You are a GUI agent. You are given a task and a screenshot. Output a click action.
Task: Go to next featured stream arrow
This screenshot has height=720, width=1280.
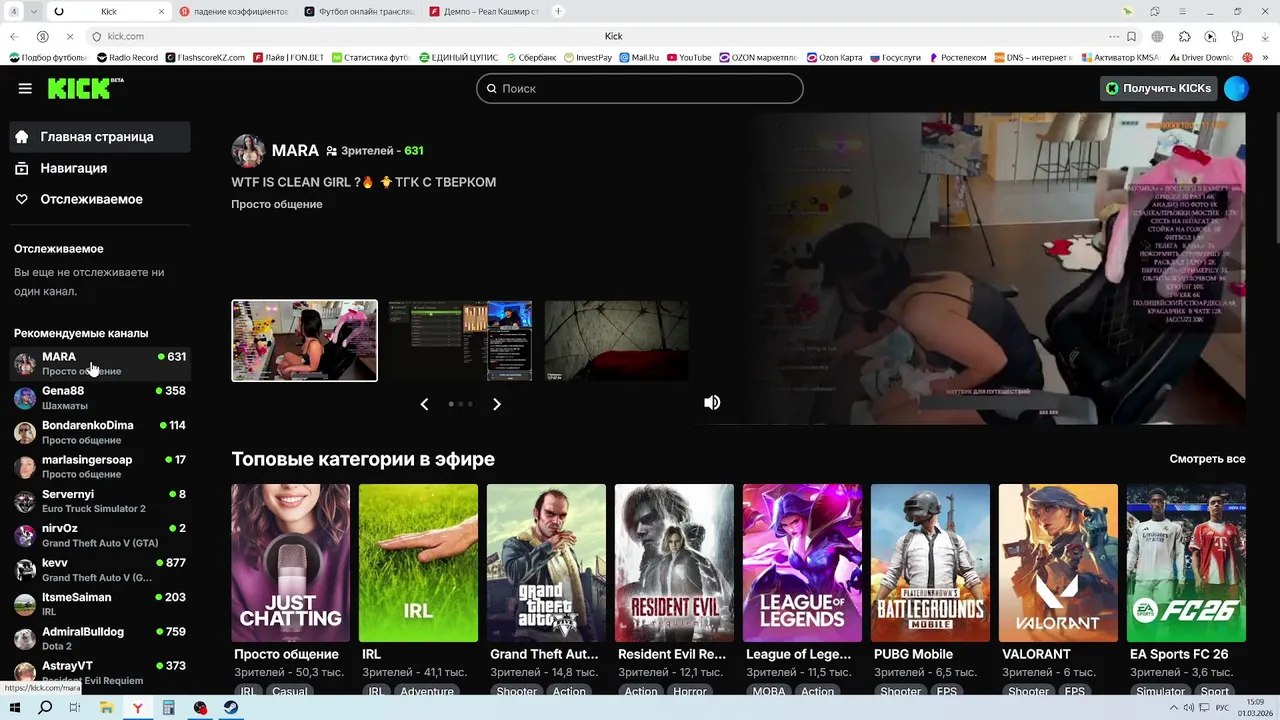click(x=497, y=404)
